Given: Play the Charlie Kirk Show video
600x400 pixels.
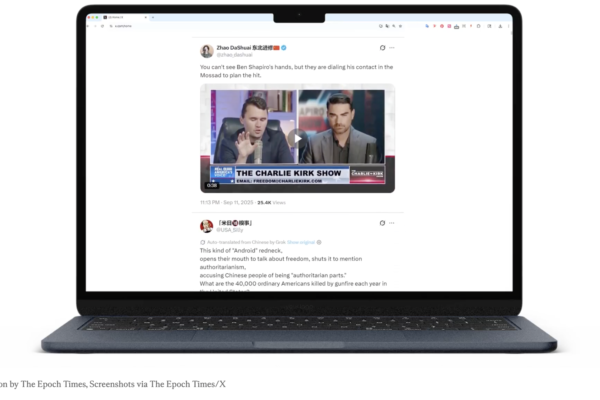Looking at the screenshot, I should [x=297, y=139].
